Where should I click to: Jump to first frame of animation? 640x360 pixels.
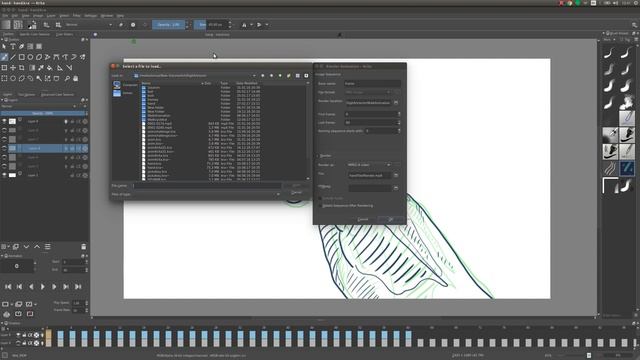click(x=8, y=287)
